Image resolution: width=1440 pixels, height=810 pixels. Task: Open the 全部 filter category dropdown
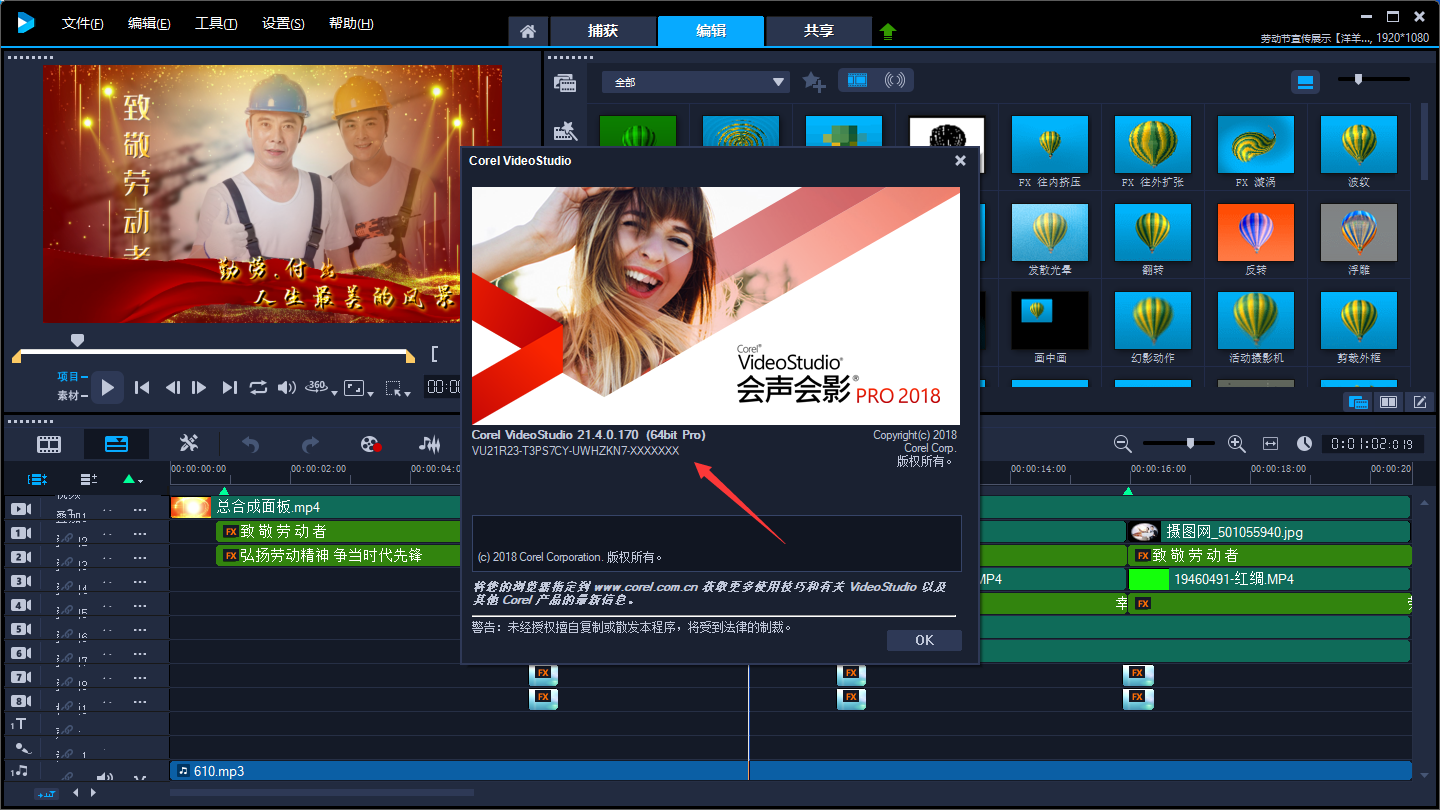(696, 82)
